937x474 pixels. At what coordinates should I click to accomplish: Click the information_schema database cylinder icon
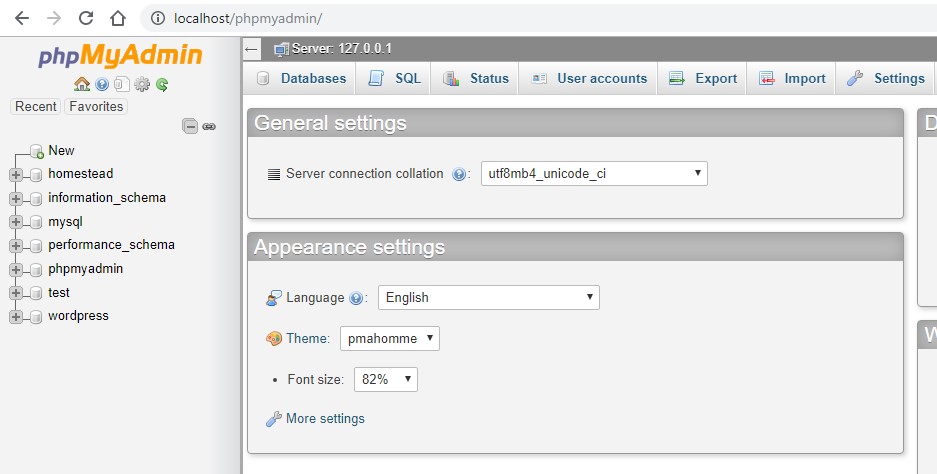[x=36, y=198]
